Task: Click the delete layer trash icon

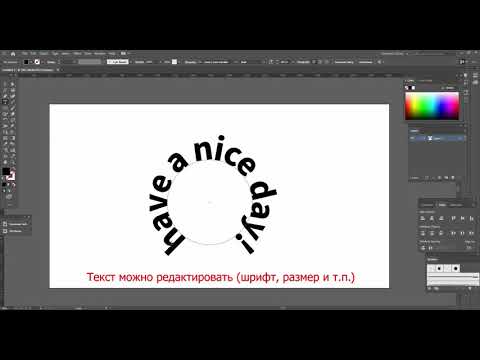Action: click(x=453, y=178)
